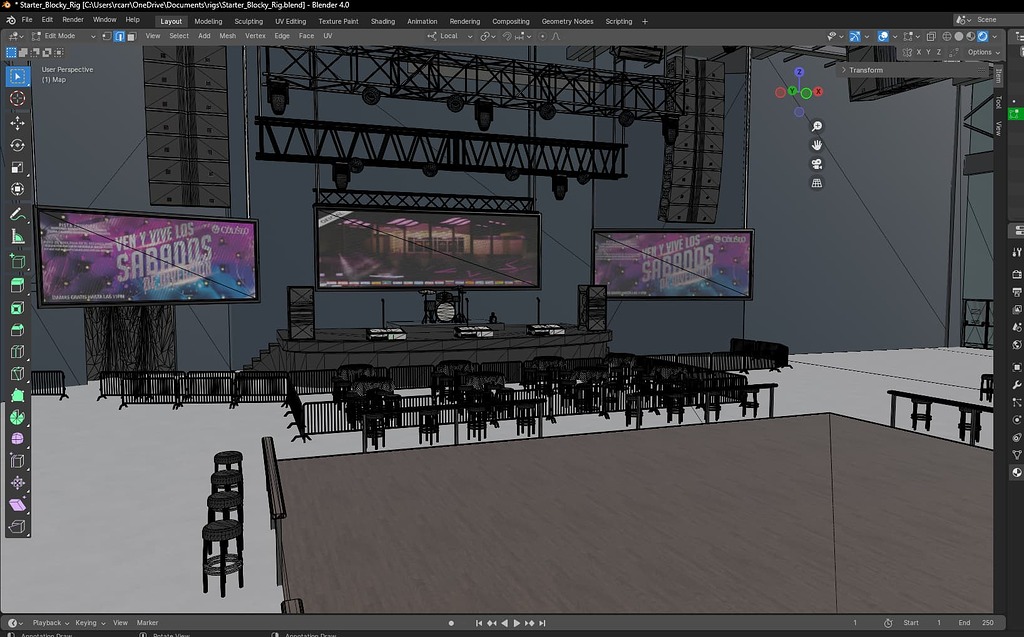Enable rendered viewport shading

(983, 36)
